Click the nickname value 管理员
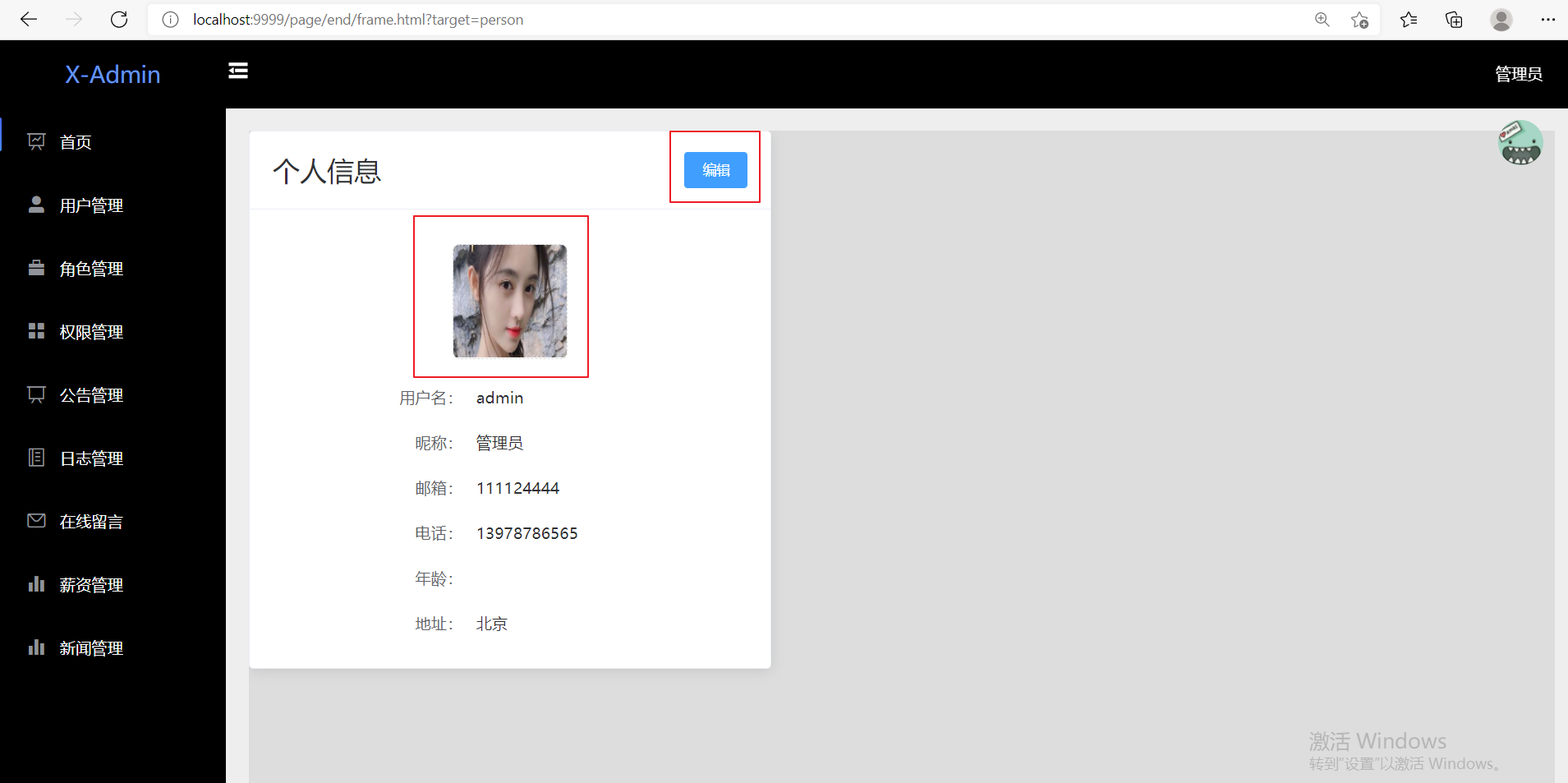This screenshot has width=1568, height=783. [499, 443]
